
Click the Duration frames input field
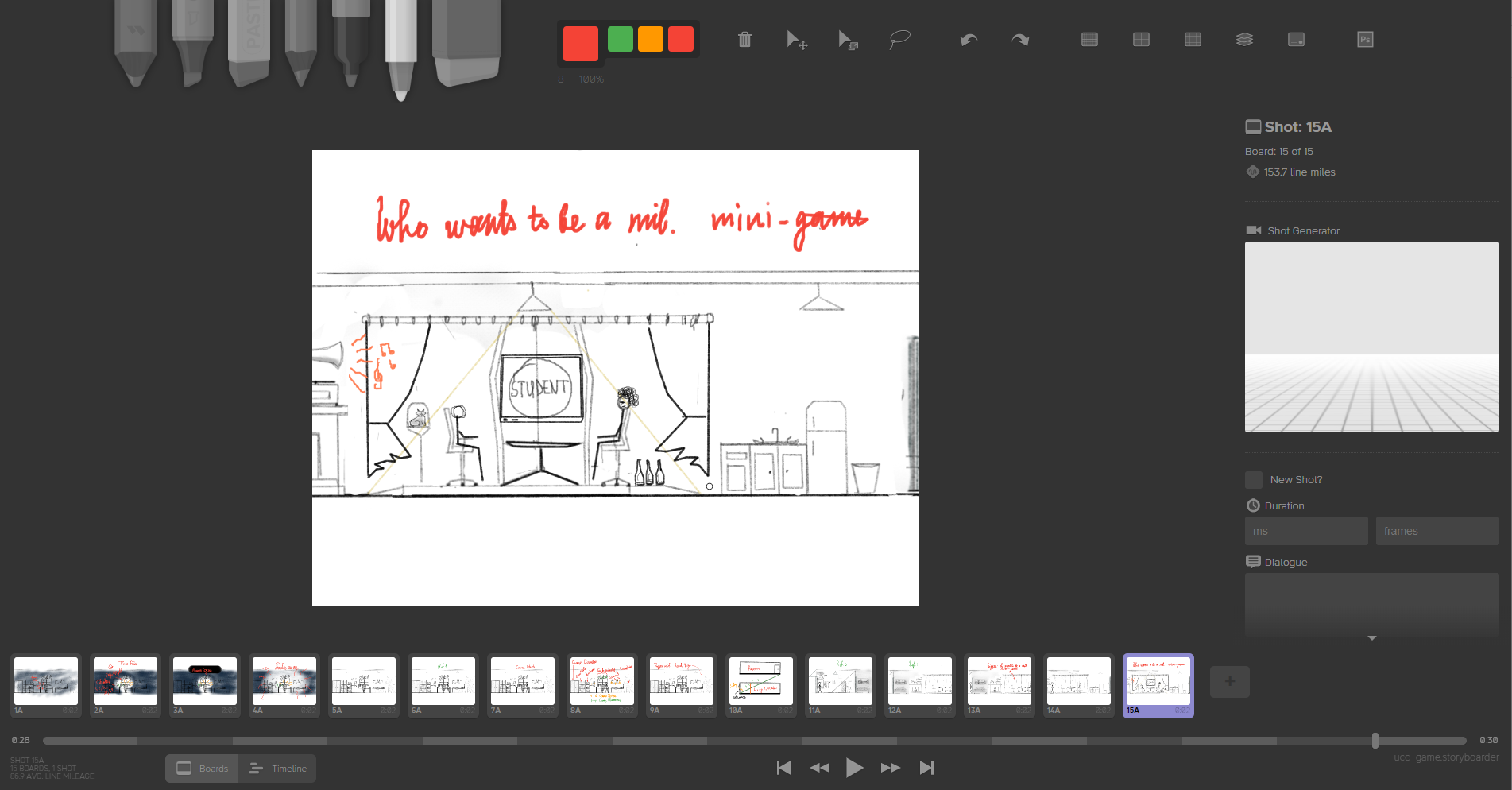1437,531
